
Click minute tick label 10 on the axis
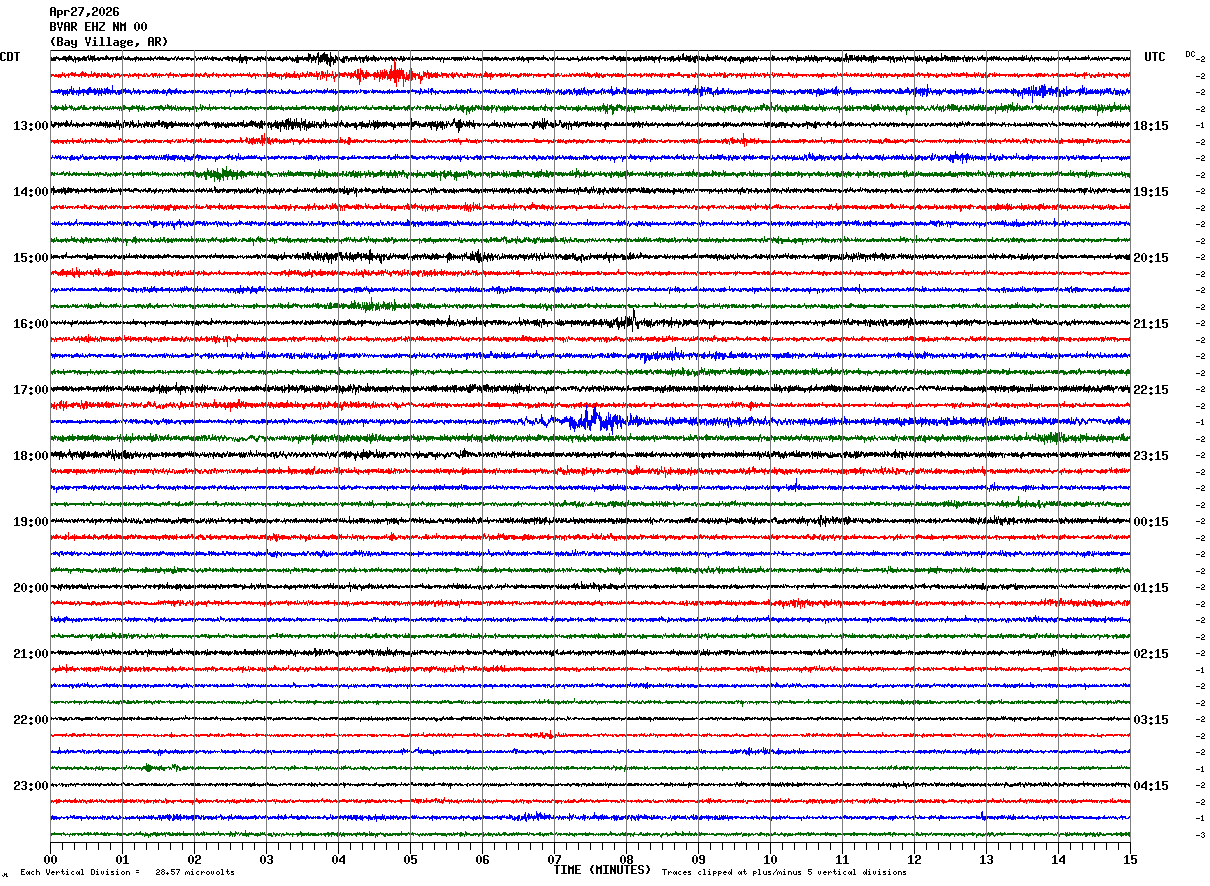(x=770, y=859)
